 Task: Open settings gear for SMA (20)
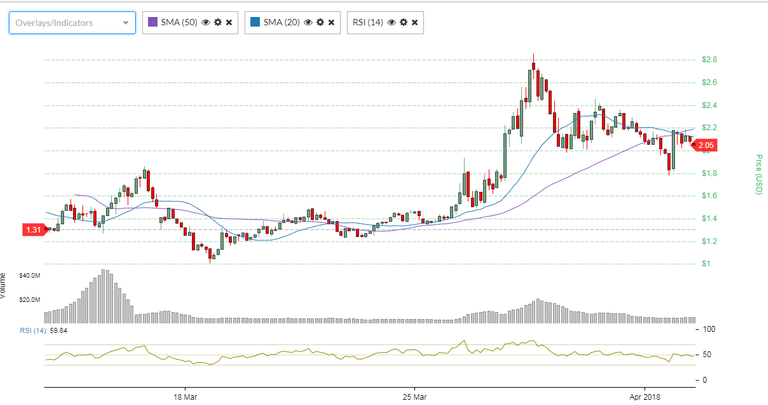318,22
